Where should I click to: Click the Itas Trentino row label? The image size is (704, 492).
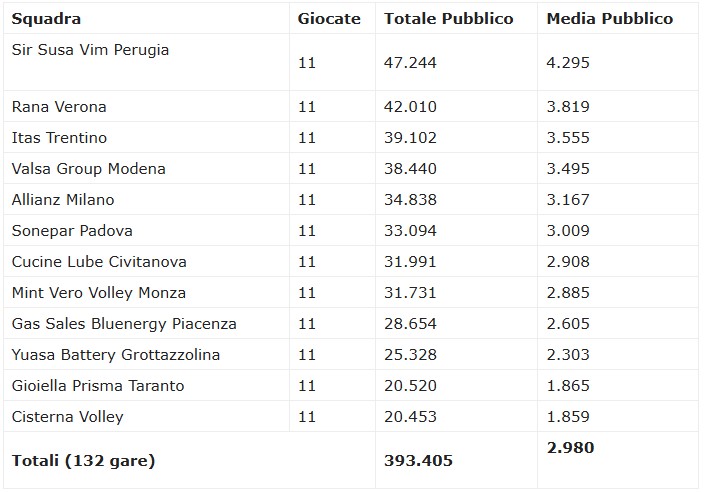pyautogui.click(x=59, y=138)
